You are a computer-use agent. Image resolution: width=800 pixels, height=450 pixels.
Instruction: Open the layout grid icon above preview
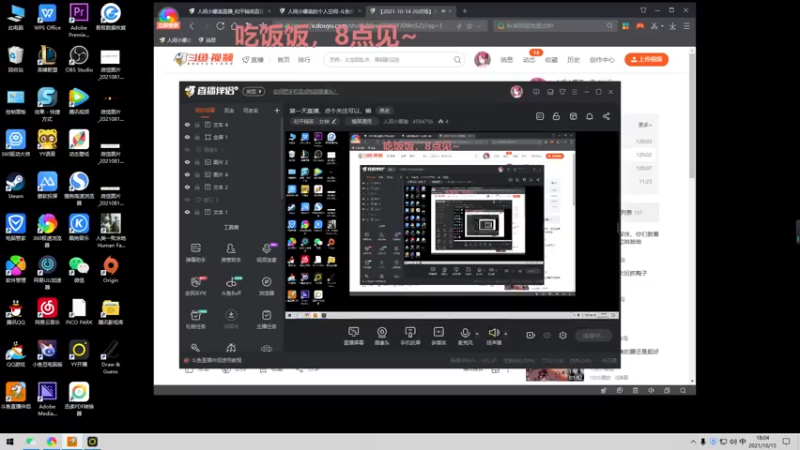[573, 116]
